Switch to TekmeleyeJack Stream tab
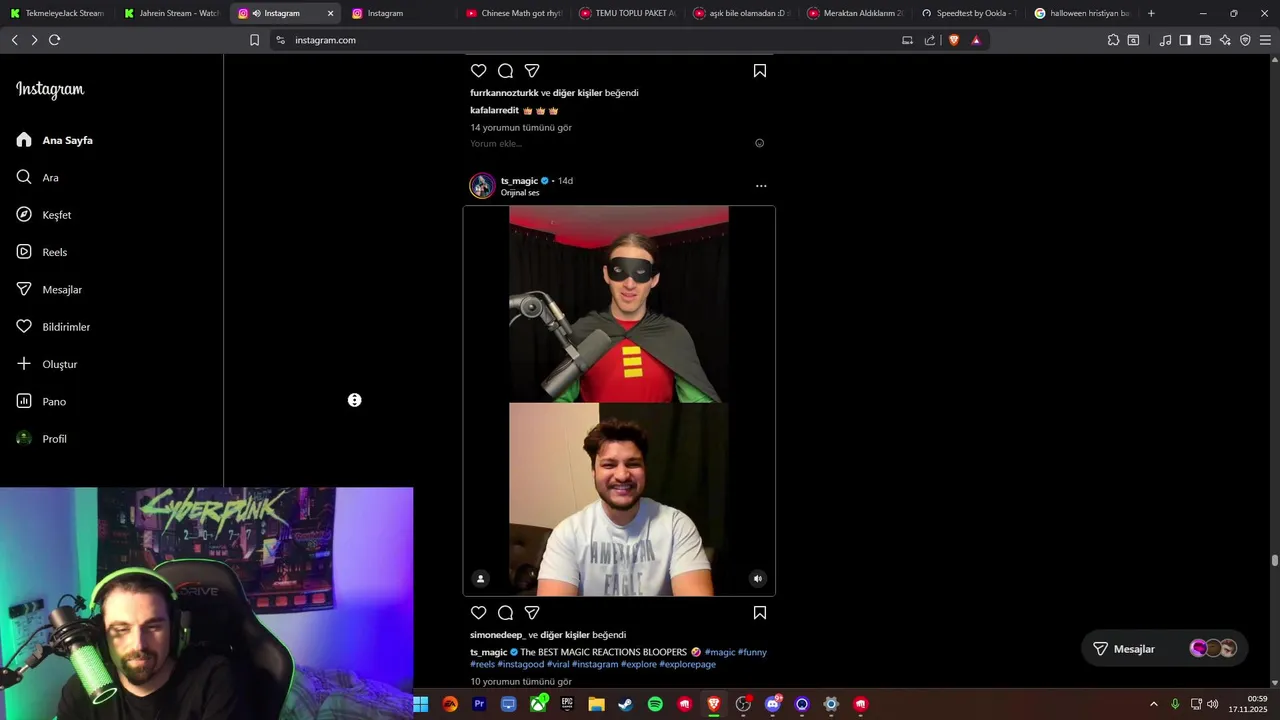The height and width of the screenshot is (720, 1280). (x=56, y=13)
